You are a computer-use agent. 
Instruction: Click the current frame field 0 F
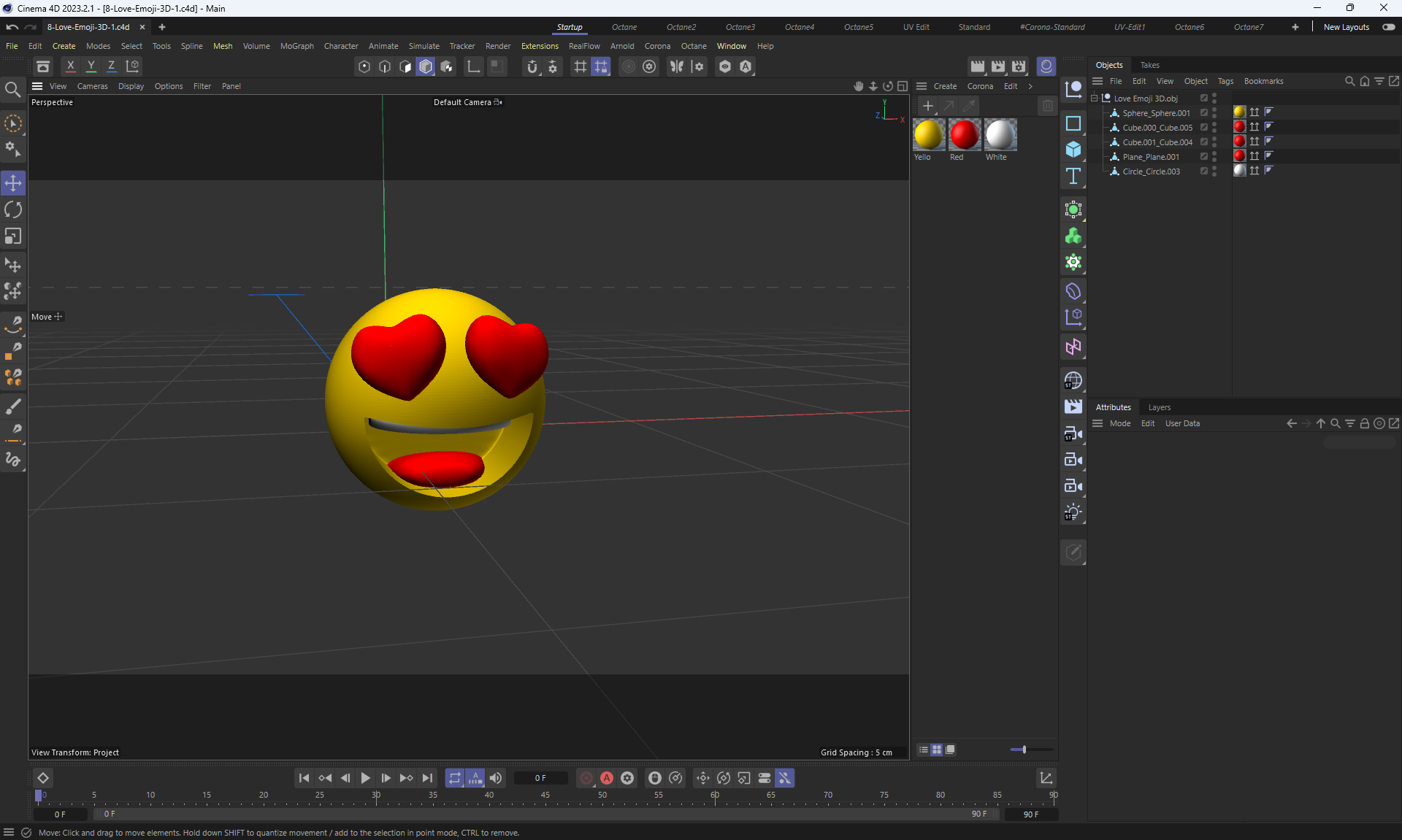coord(540,778)
